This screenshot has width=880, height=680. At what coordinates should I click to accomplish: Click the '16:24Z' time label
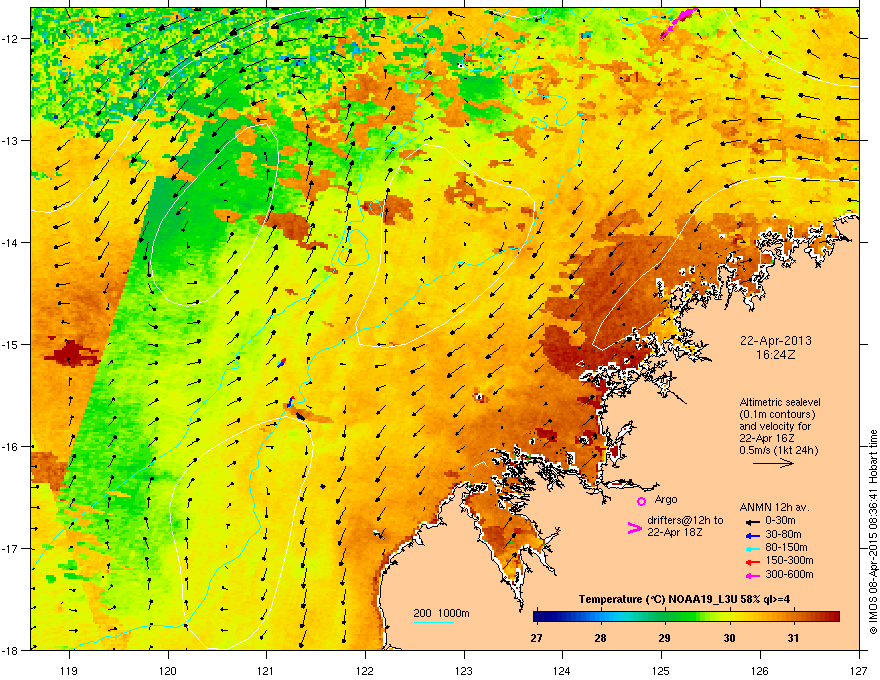point(776,355)
